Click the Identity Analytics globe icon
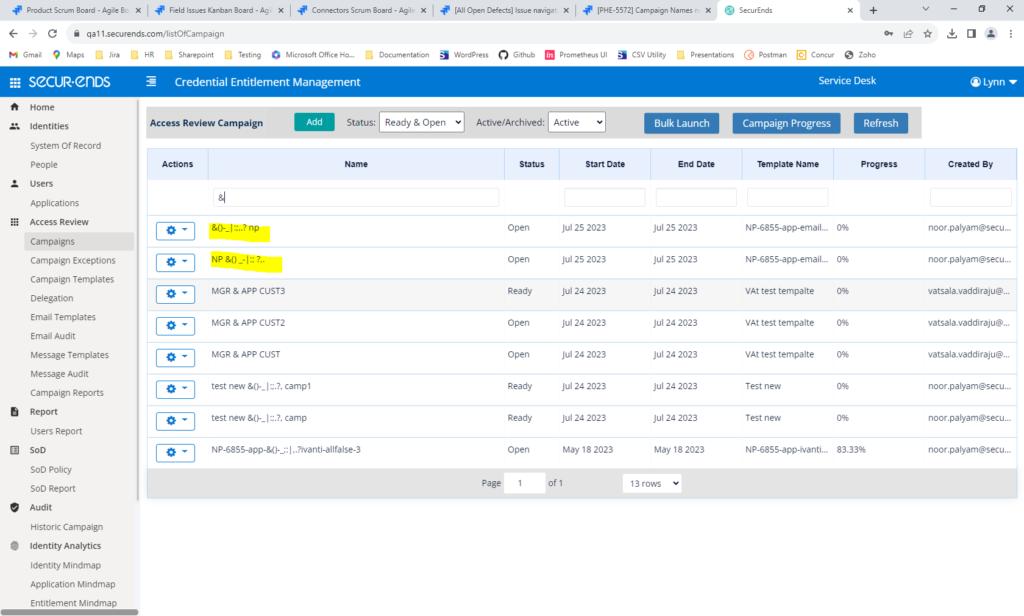Screen dimensions: 1024x616 coord(14,546)
